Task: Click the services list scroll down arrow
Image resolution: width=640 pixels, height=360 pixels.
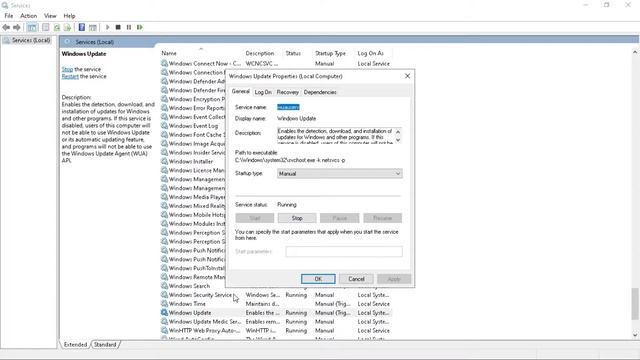Action: coord(635,335)
